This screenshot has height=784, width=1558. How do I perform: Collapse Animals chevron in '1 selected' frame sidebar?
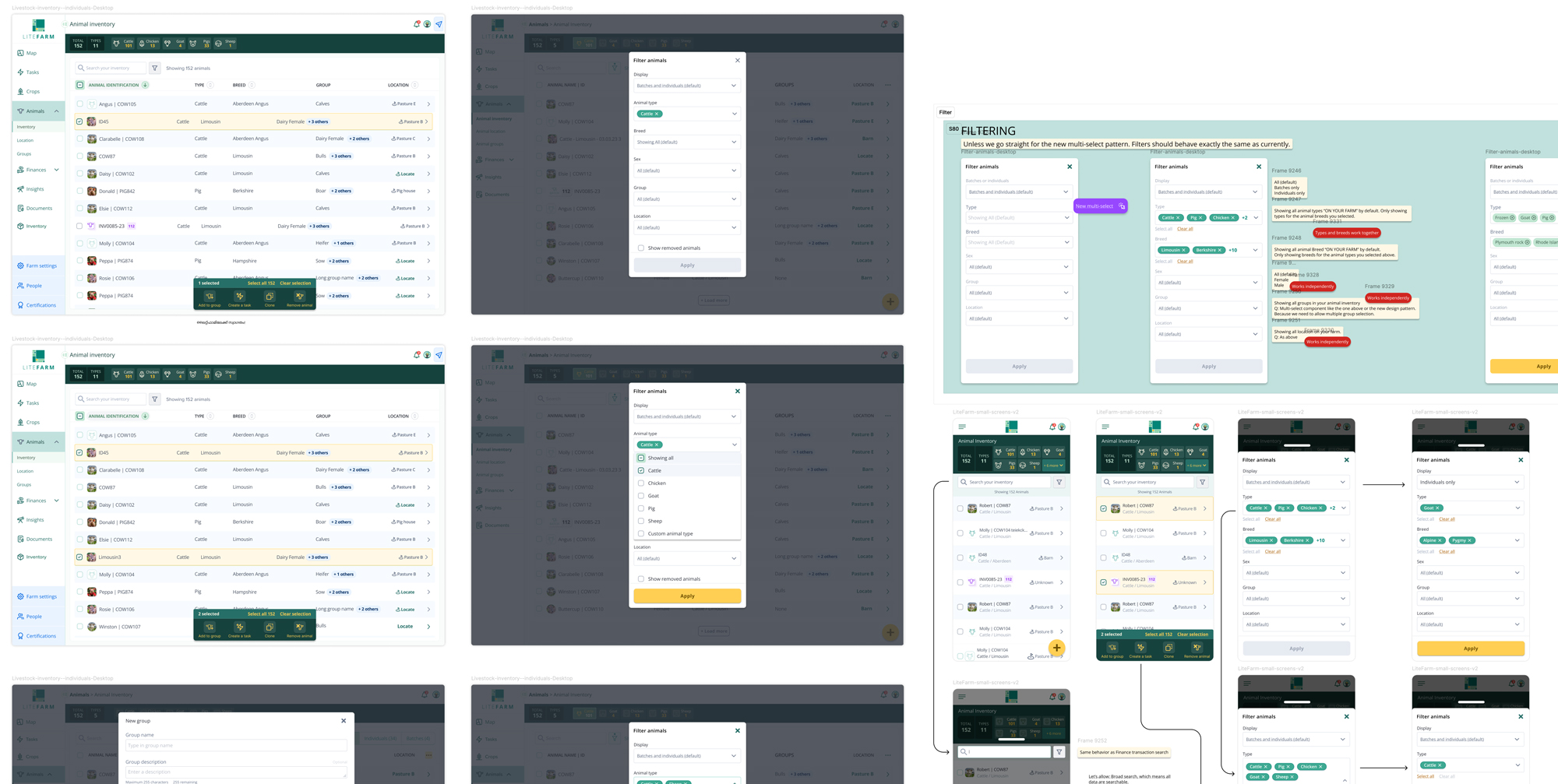(56, 111)
